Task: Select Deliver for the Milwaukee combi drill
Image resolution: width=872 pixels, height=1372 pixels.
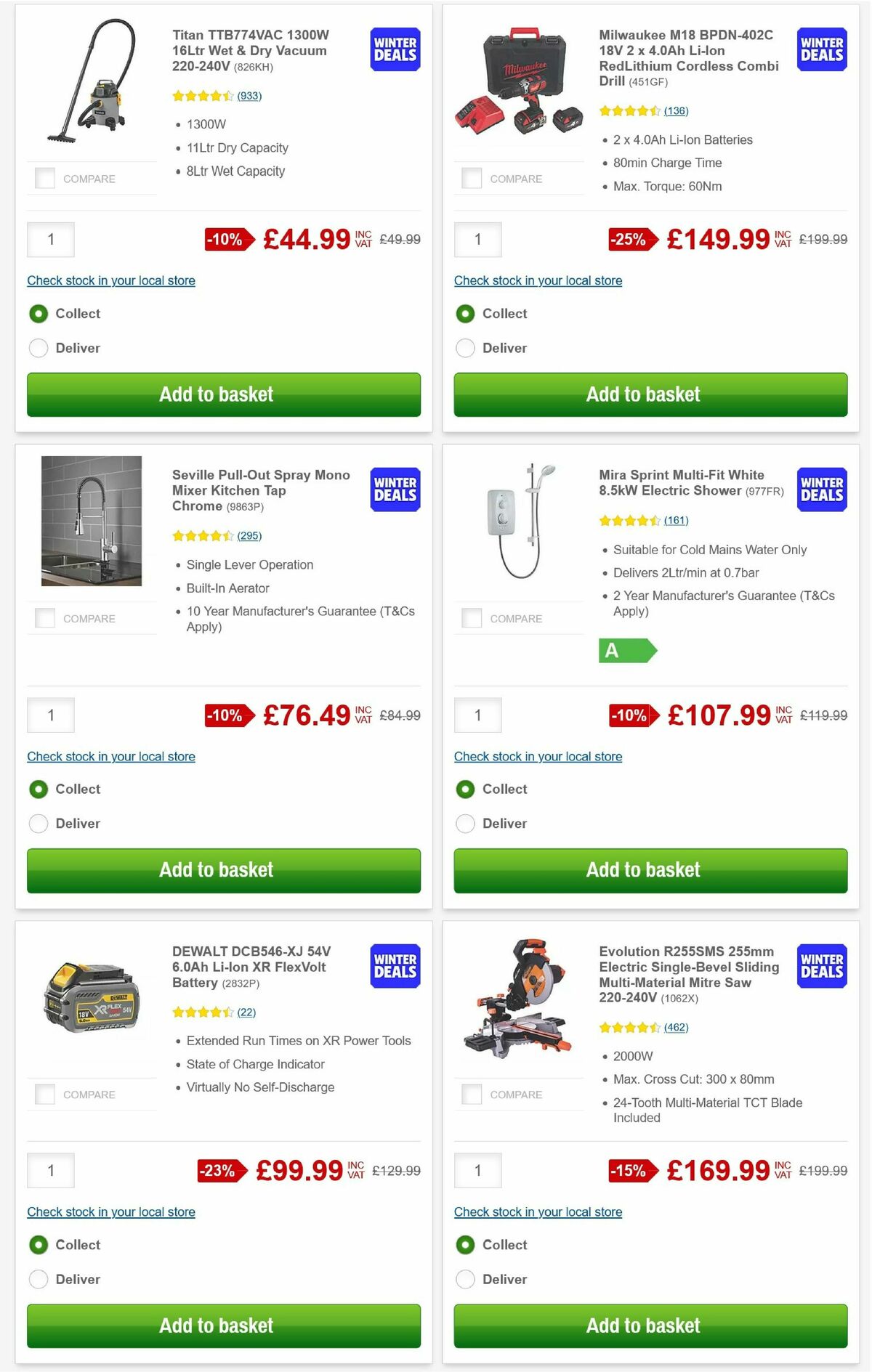Action: point(465,348)
